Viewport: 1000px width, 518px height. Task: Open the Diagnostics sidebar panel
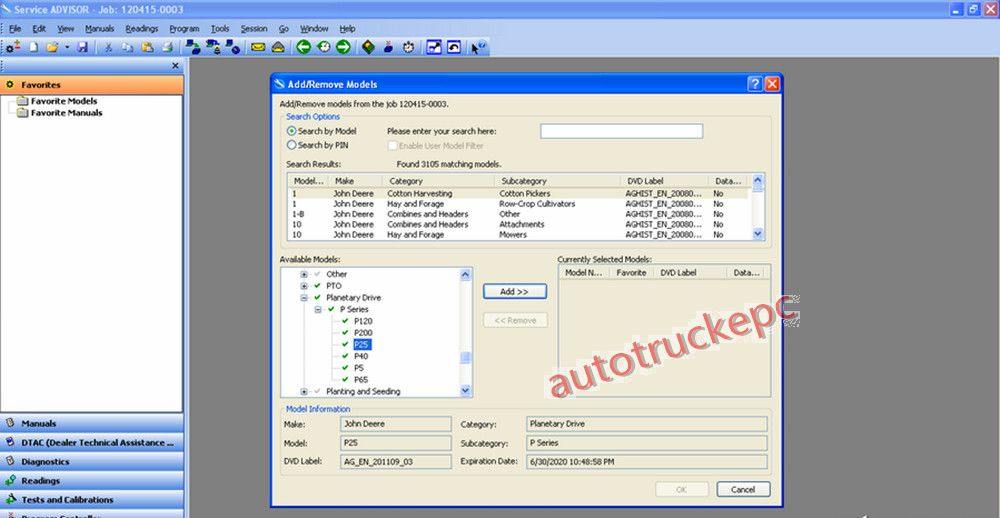tap(92, 461)
